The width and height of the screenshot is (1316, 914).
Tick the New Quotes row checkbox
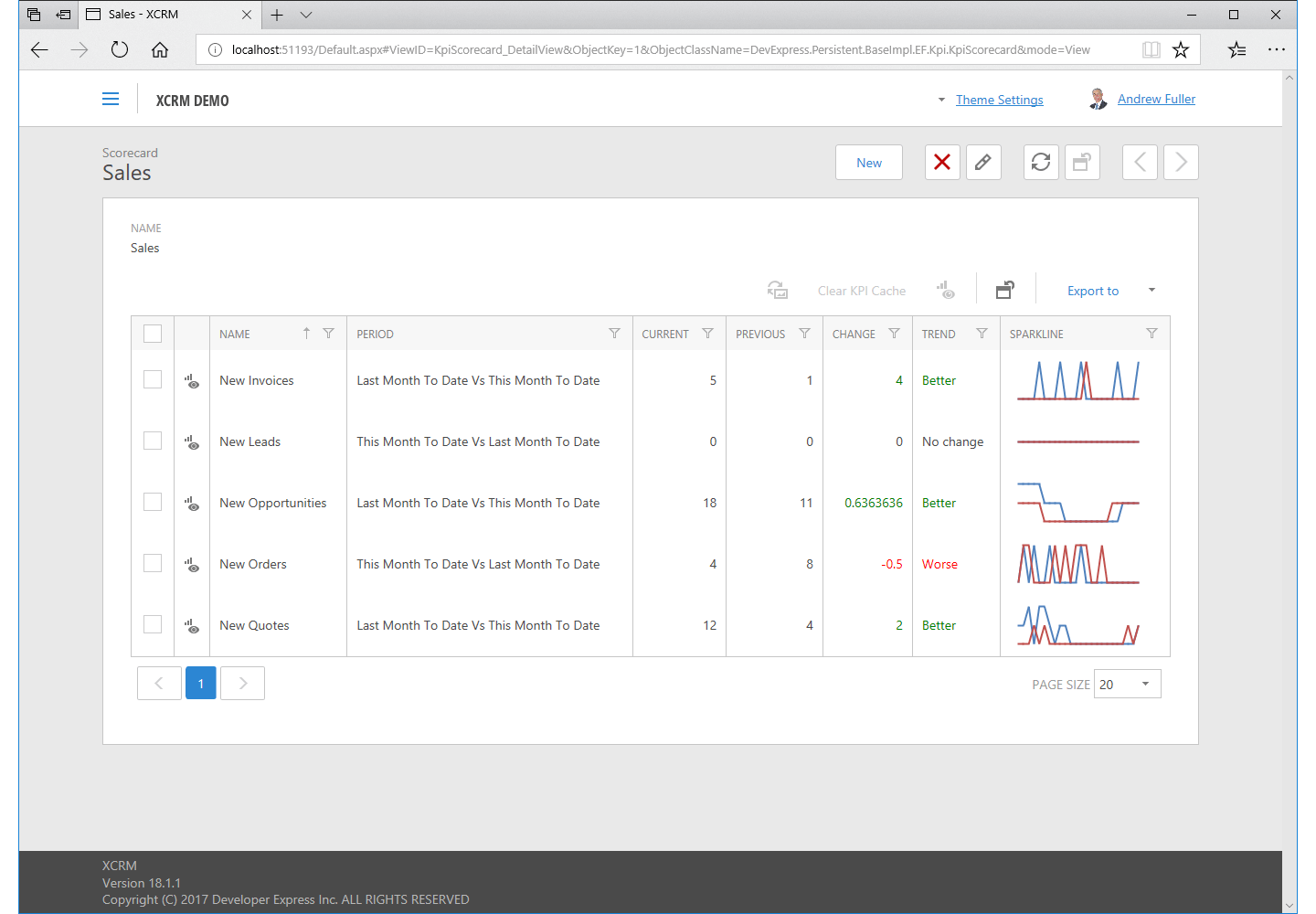[x=153, y=624]
